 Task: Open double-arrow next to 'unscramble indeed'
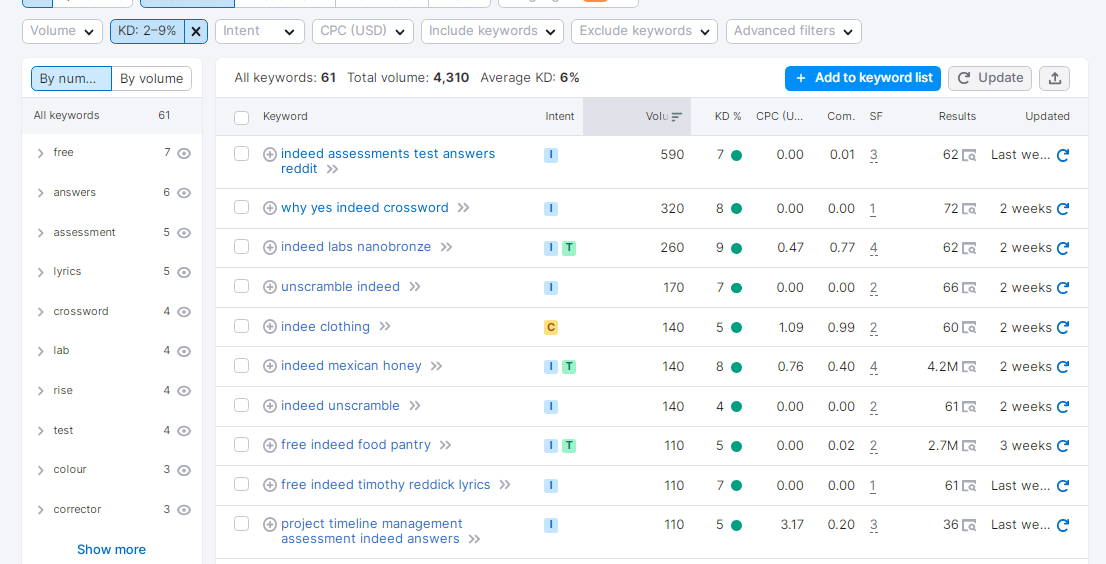coord(415,287)
